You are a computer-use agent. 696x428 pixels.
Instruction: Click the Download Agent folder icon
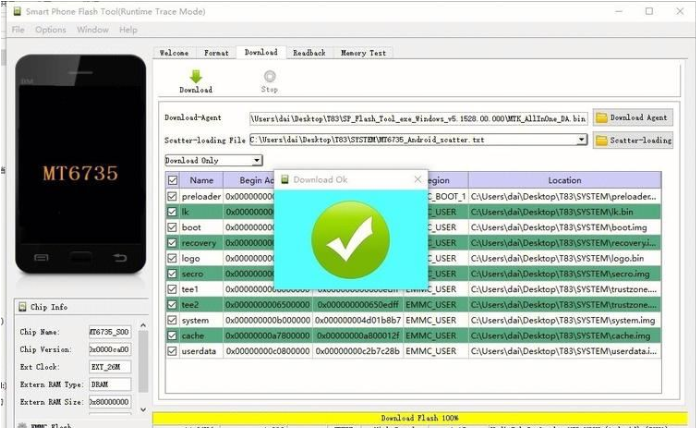point(601,118)
